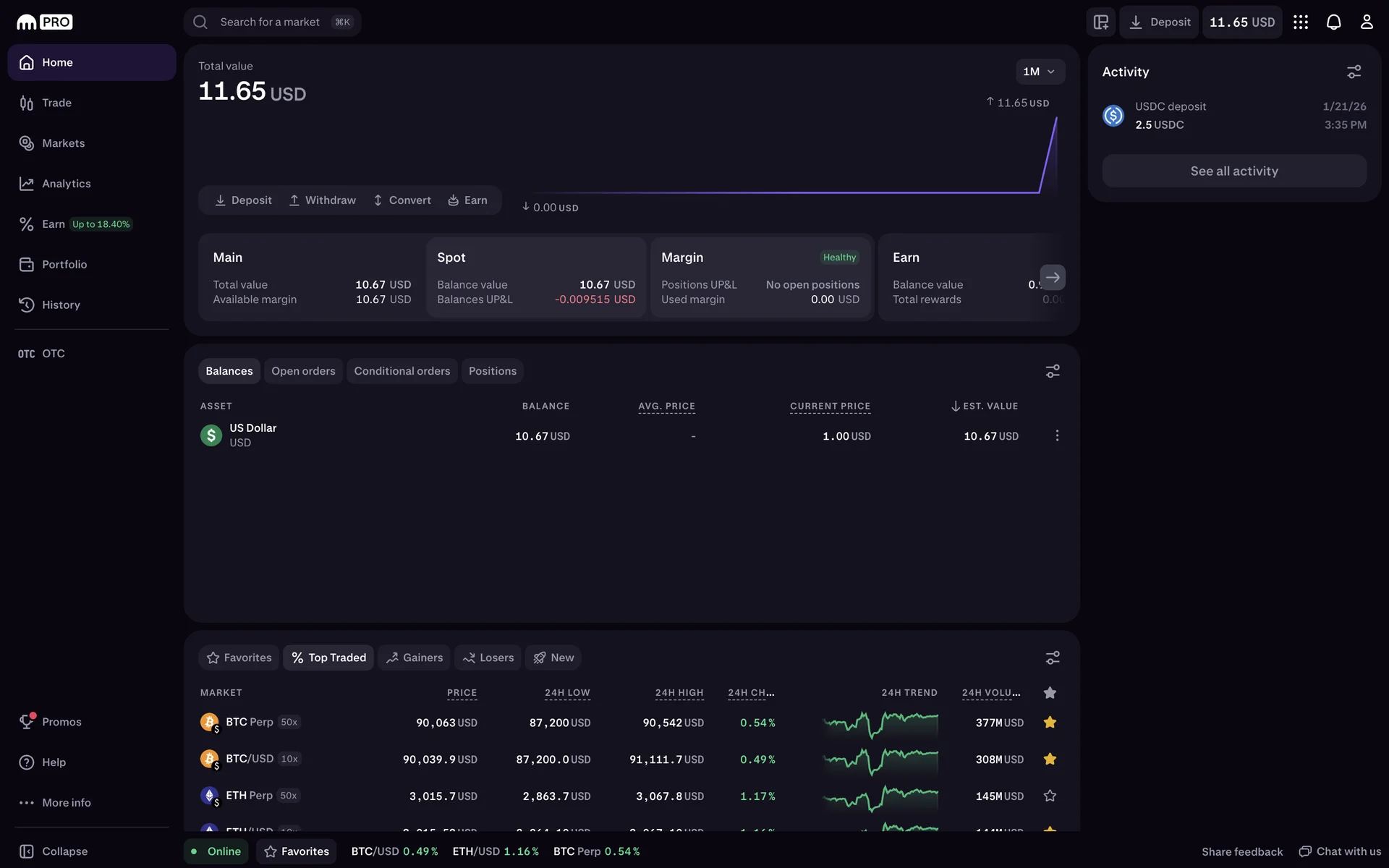Open the apps grid menu icon

(x=1300, y=22)
